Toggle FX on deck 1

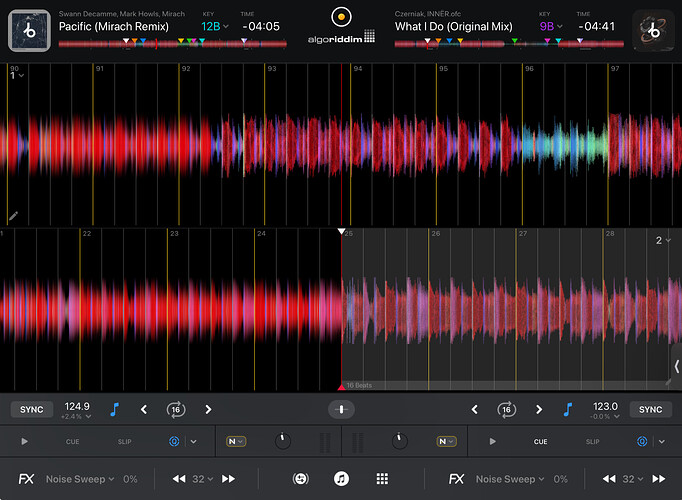(26, 479)
